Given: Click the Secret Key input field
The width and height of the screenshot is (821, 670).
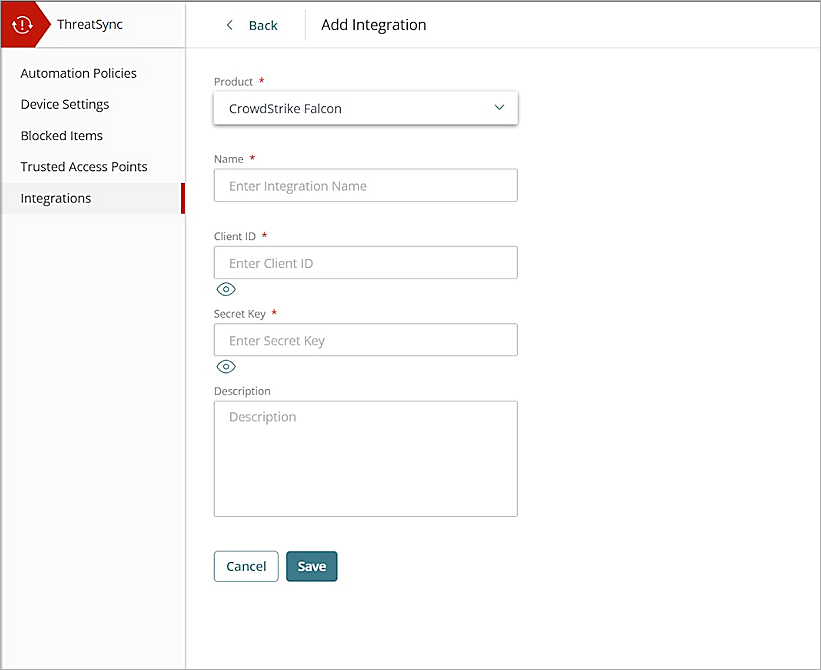Looking at the screenshot, I should pos(365,340).
